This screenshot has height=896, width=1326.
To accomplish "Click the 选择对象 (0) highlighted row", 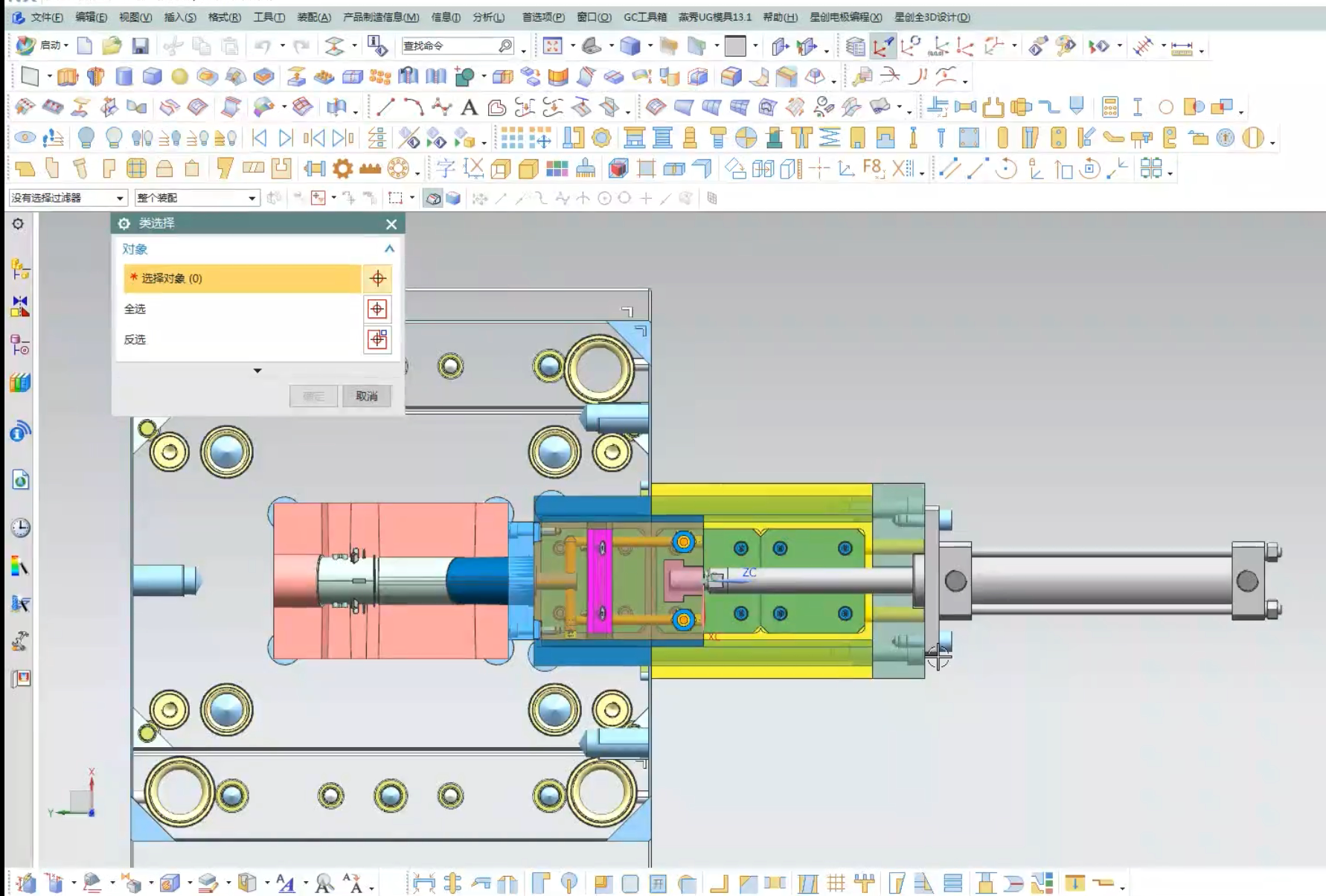I will [243, 278].
